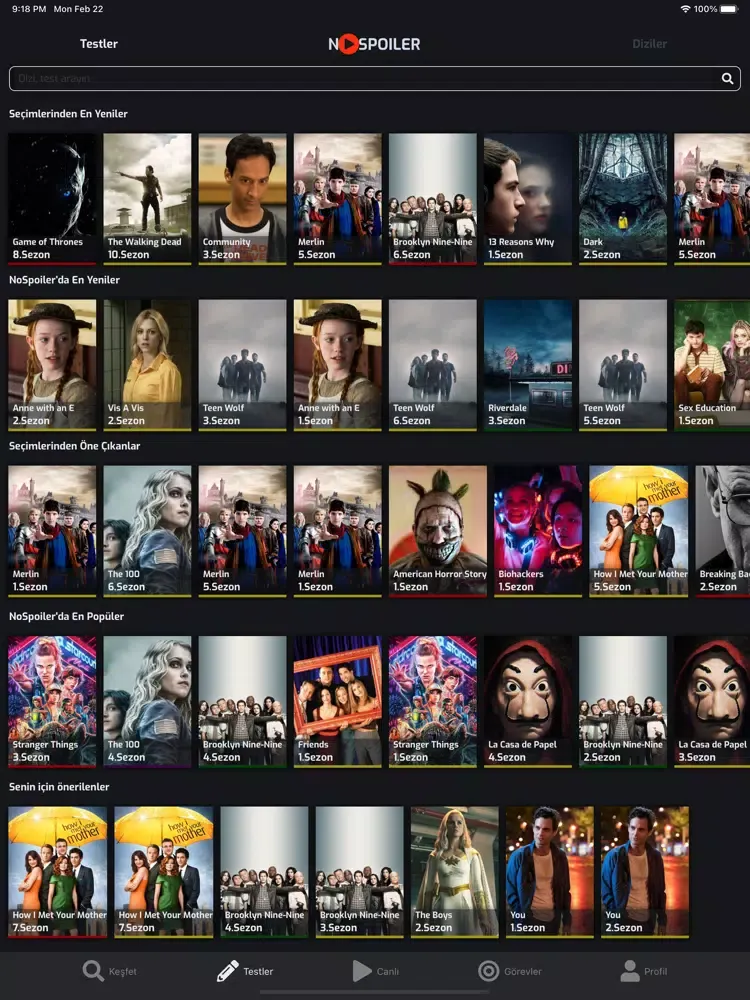This screenshot has width=750, height=1000.
Task: Open Brooklyn Nine-Nine 6.Sezon poster
Action: click(433, 198)
